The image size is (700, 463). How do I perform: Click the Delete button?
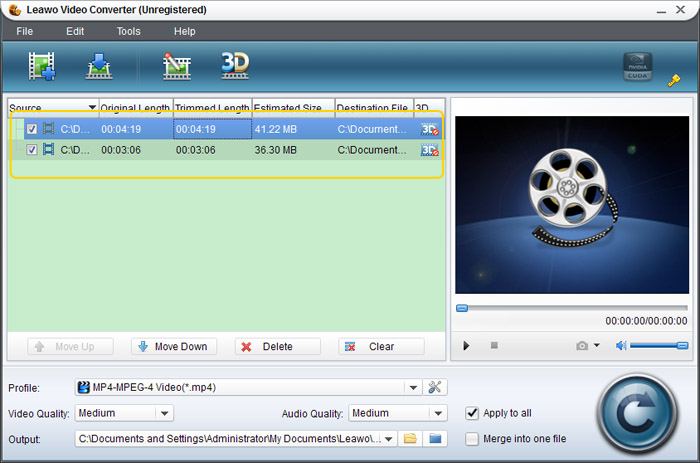pyautogui.click(x=277, y=346)
